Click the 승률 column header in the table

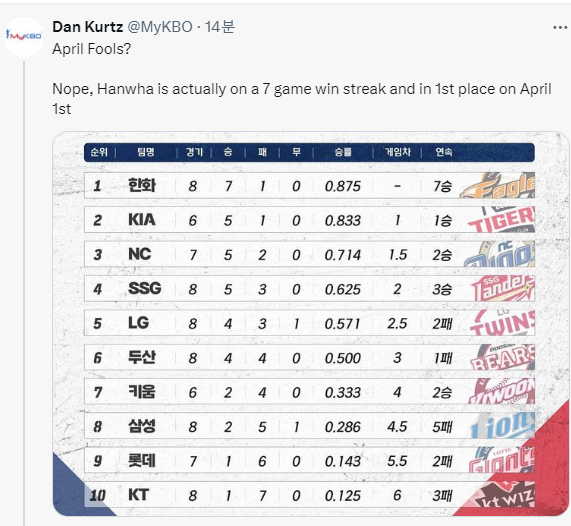[343, 152]
